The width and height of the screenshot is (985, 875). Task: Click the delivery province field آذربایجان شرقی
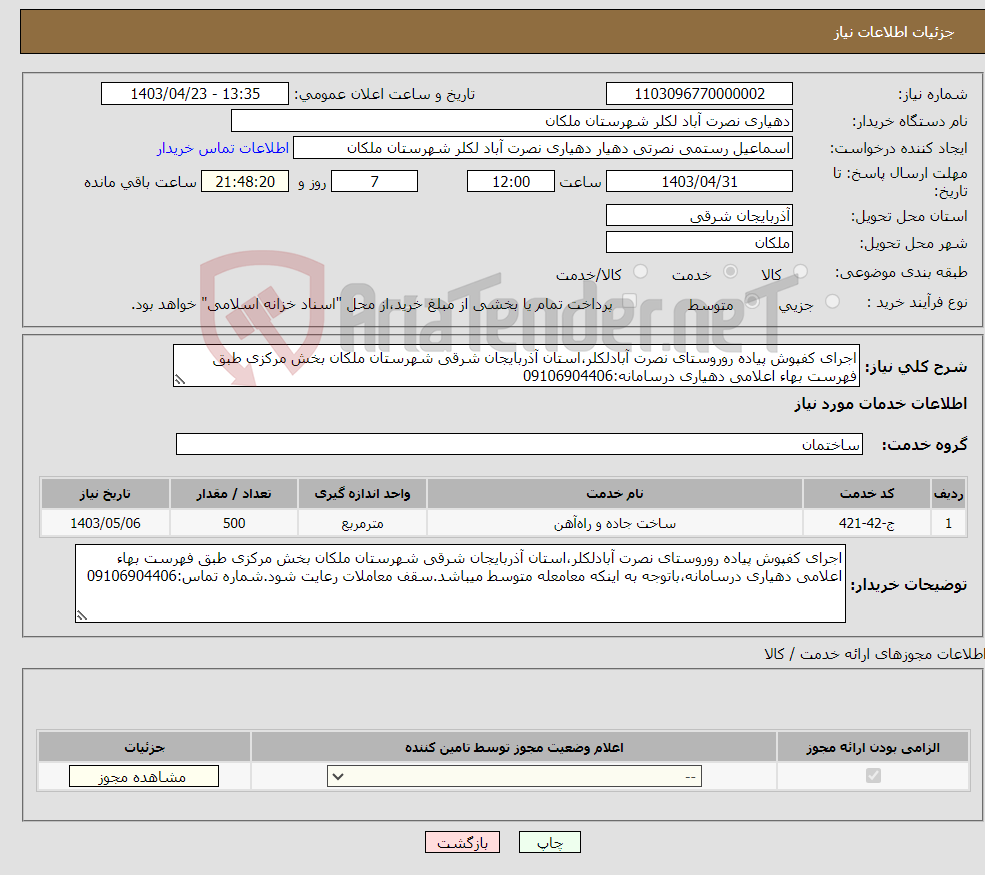coord(699,215)
